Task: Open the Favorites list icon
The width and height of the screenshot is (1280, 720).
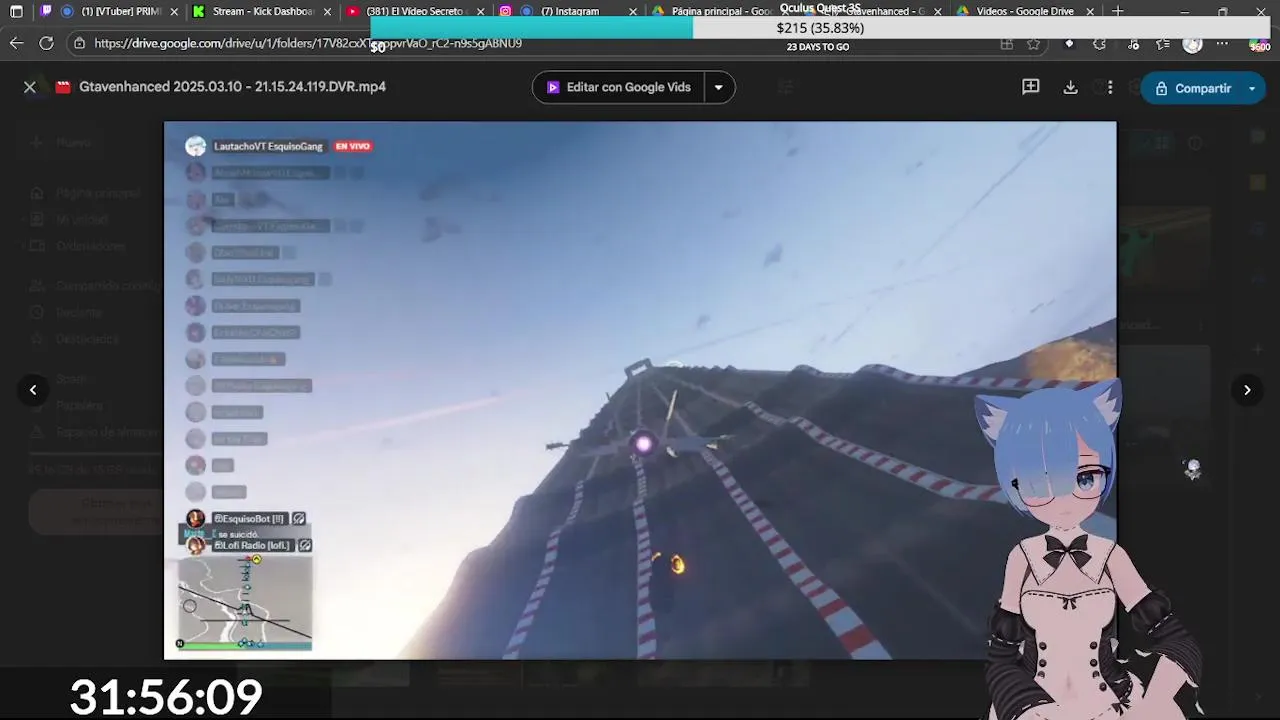Action: (1163, 44)
